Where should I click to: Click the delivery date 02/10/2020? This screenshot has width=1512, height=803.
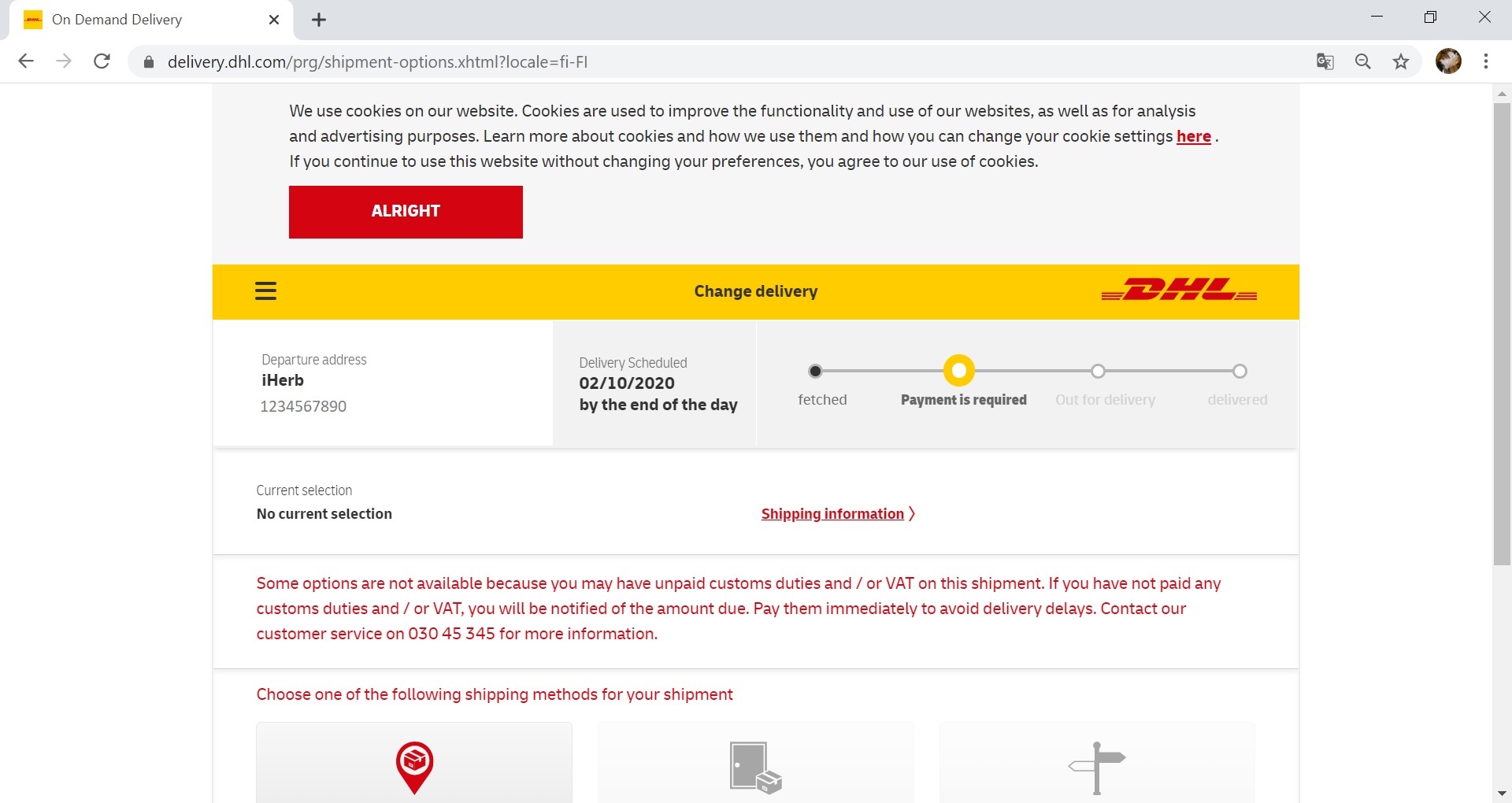(x=627, y=383)
